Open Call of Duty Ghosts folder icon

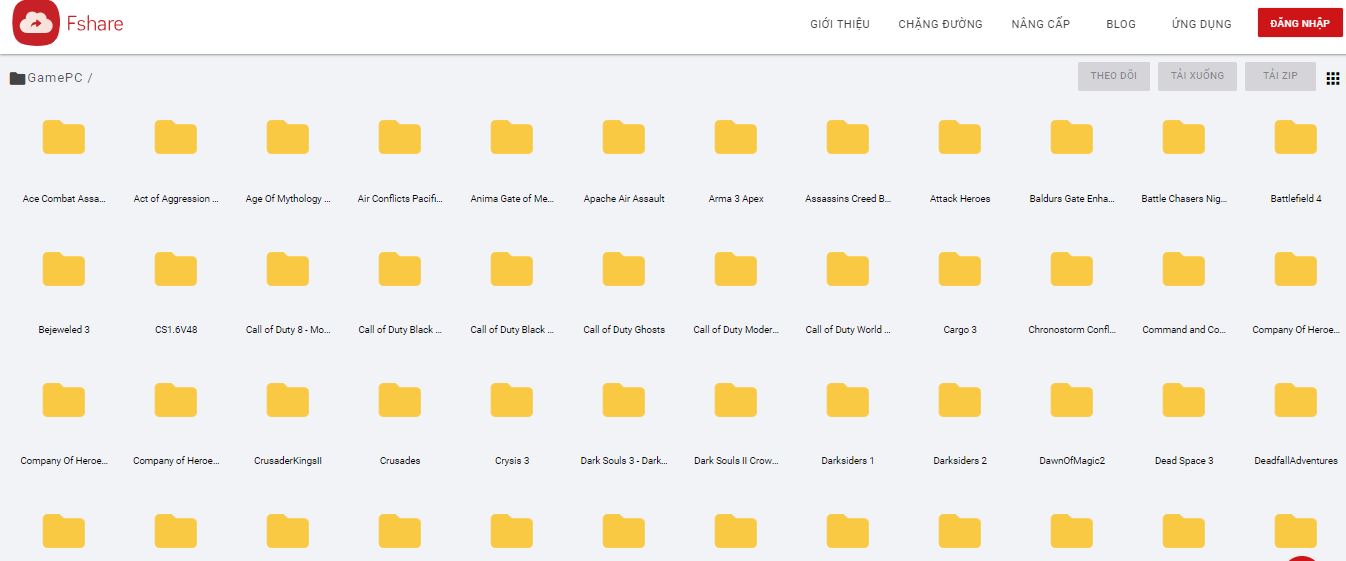pyautogui.click(x=624, y=268)
